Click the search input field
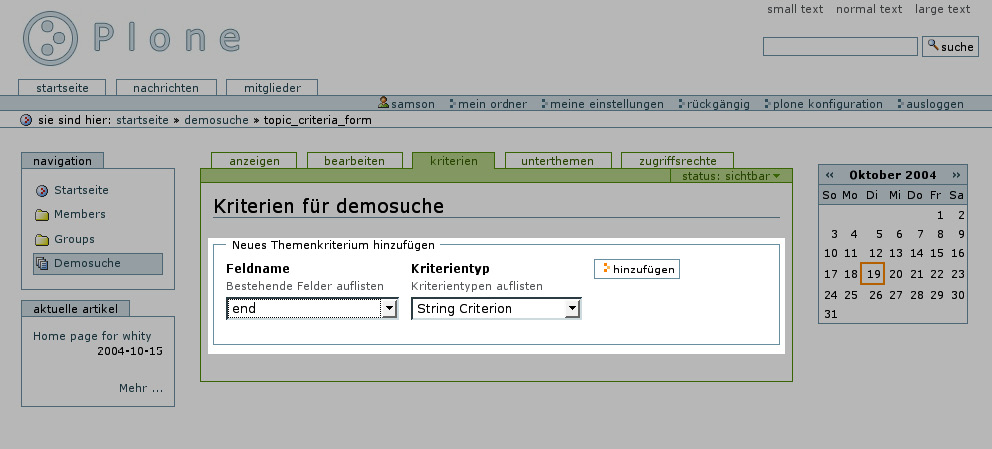Viewport: 992px width, 449px height. pos(839,47)
